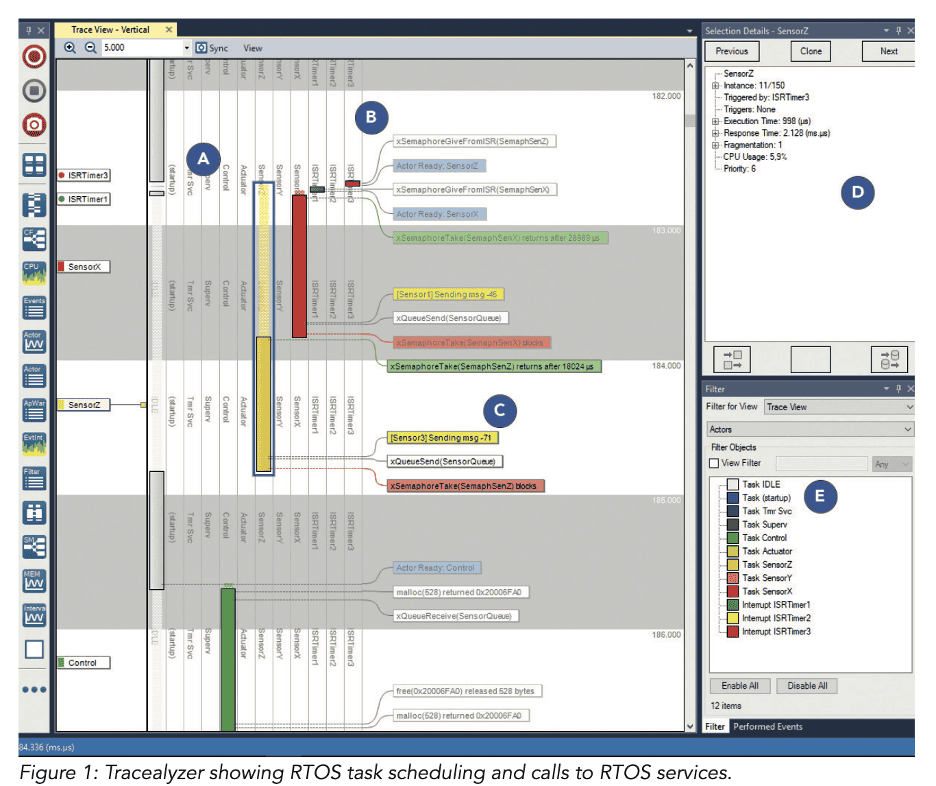Click the Previous button
This screenshot has height=786, width=936.
click(732, 51)
